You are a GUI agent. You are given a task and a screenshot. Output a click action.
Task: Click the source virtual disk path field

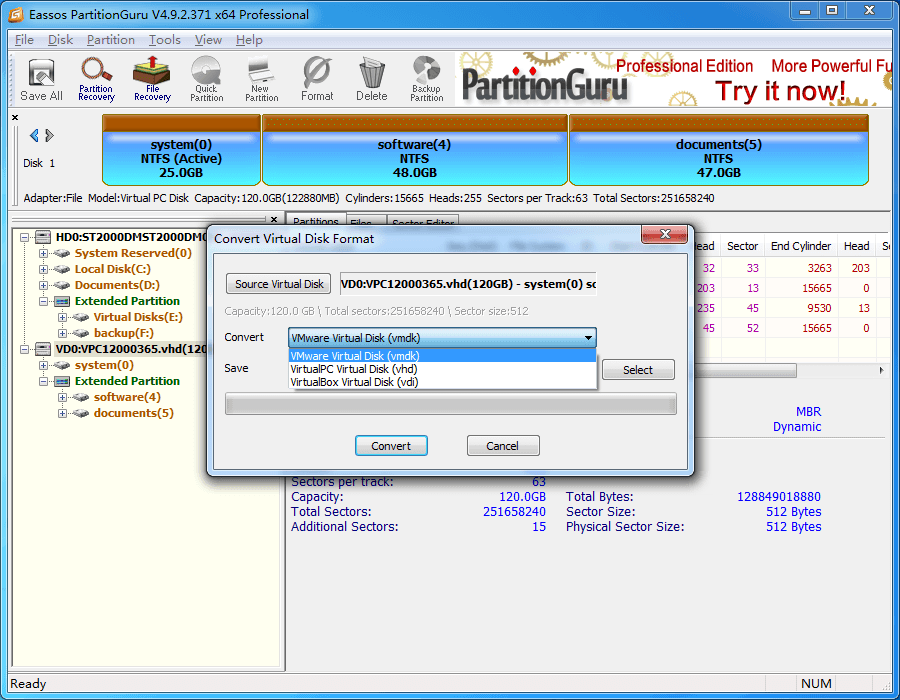point(468,284)
